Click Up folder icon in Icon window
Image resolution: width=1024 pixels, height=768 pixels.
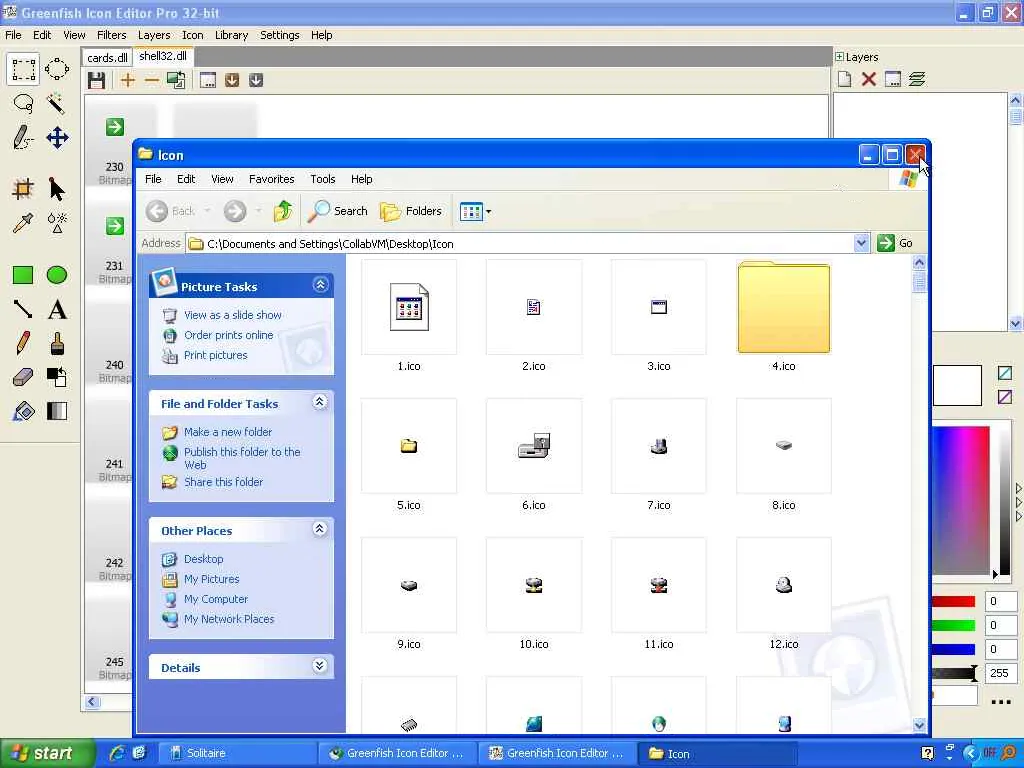click(283, 211)
